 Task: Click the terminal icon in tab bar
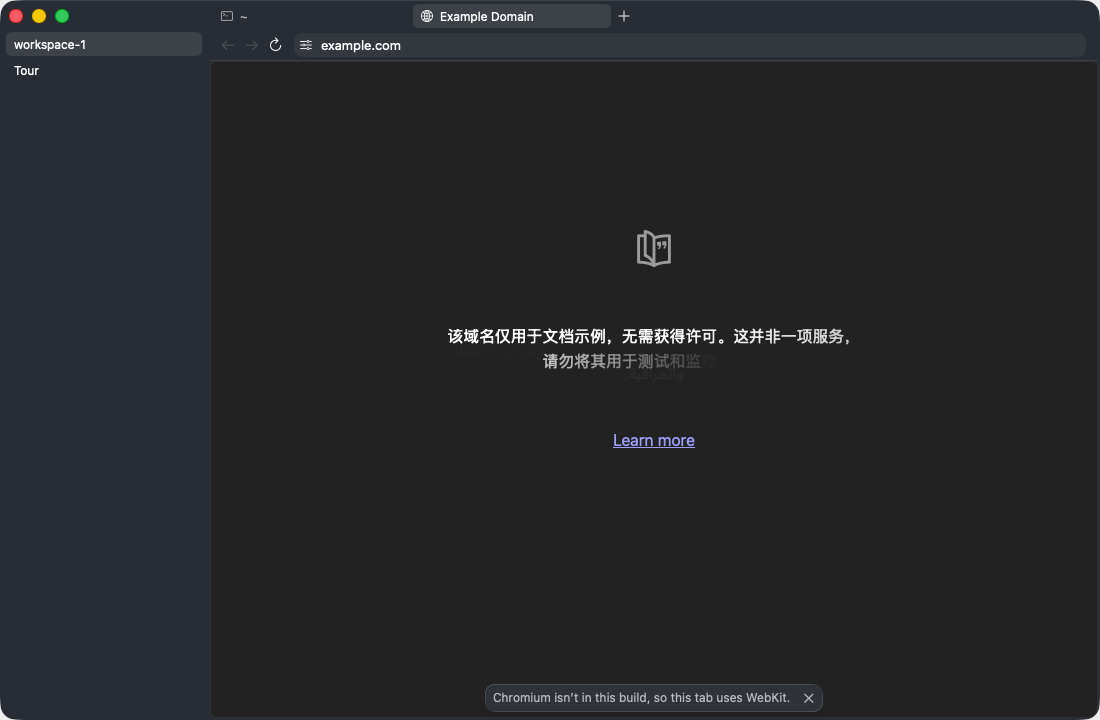point(227,16)
